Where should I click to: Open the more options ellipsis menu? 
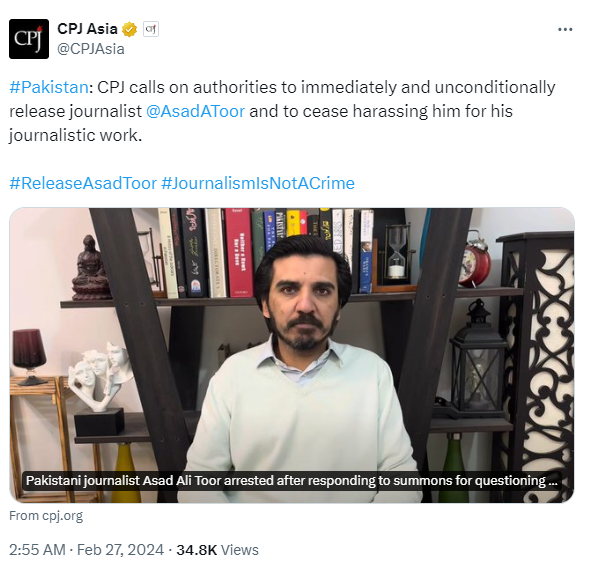[x=565, y=29]
